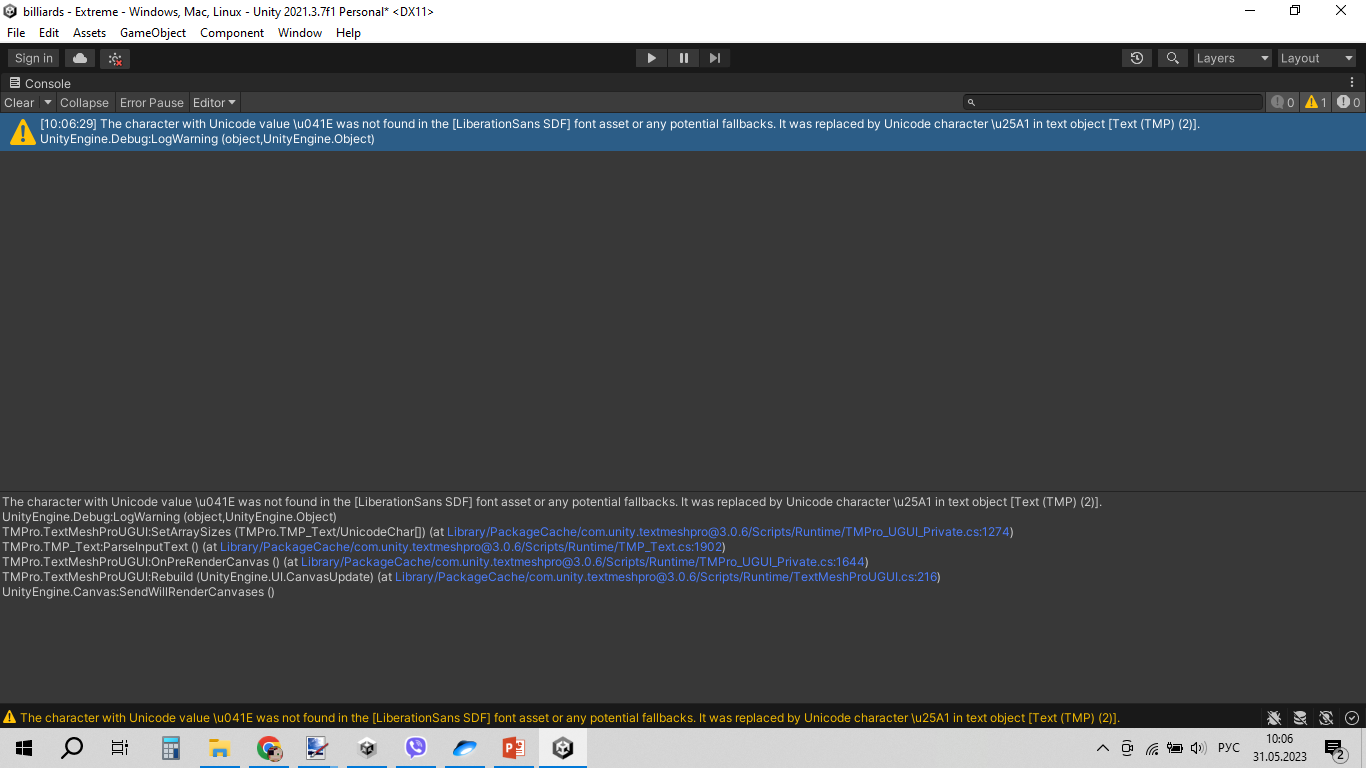
Task: Toggle info message filter showing 0
Action: pyautogui.click(x=1282, y=102)
